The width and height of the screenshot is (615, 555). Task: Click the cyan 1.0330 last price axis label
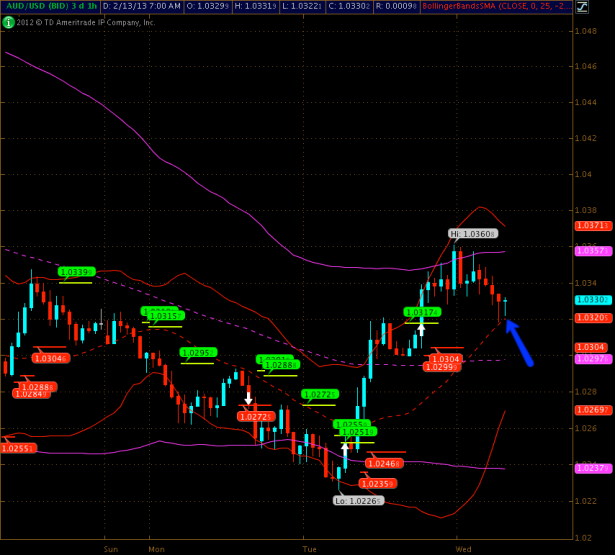(x=593, y=300)
